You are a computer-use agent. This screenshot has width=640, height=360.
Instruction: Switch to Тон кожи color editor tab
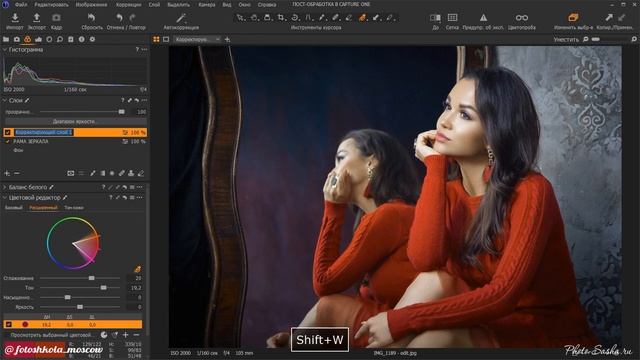[x=74, y=207]
